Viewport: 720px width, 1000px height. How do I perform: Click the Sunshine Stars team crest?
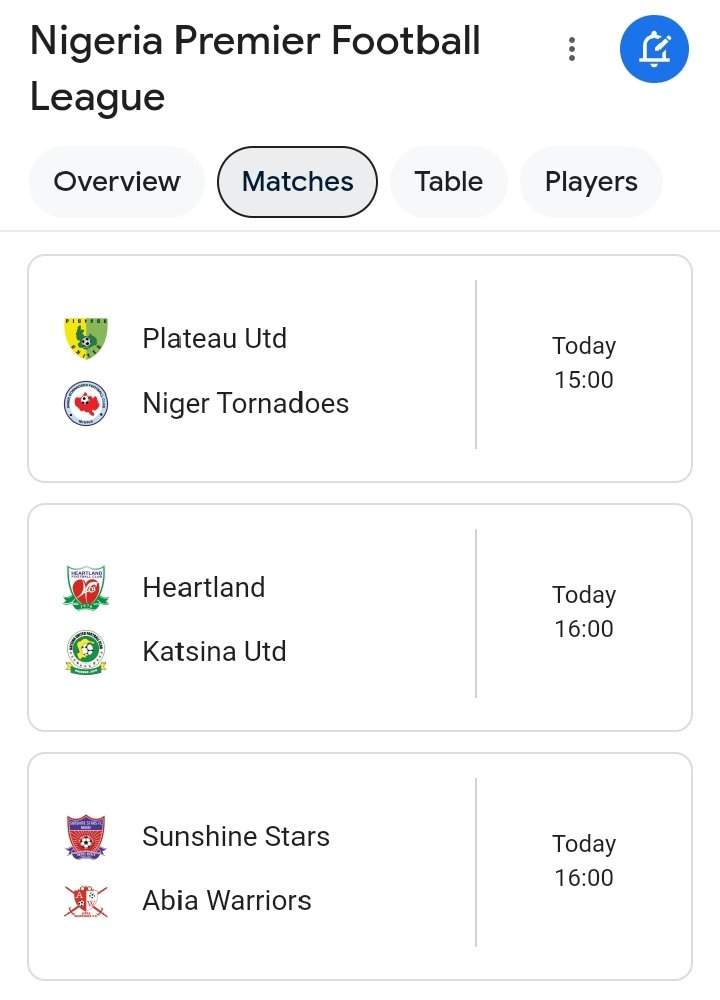click(85, 837)
